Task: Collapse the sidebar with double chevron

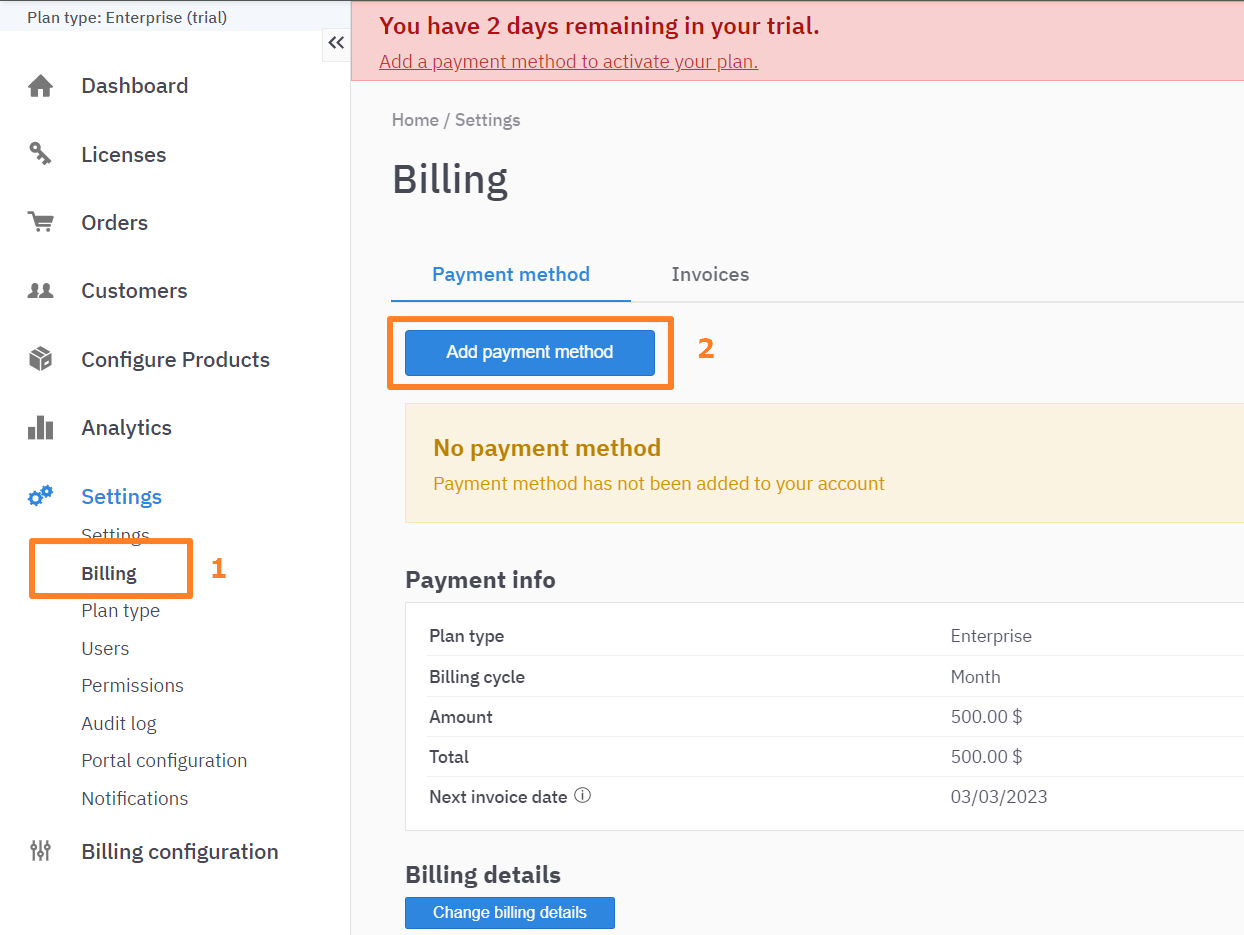Action: point(336,43)
